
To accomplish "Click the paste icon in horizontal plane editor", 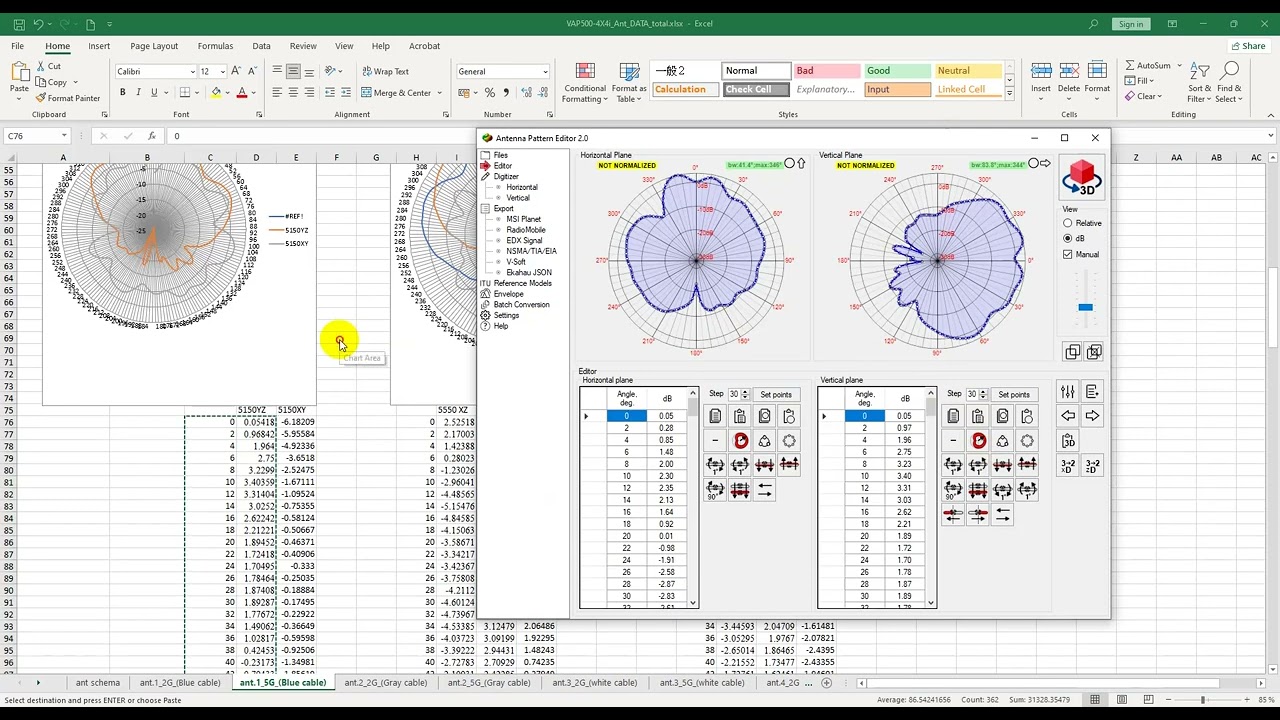I will coord(740,416).
